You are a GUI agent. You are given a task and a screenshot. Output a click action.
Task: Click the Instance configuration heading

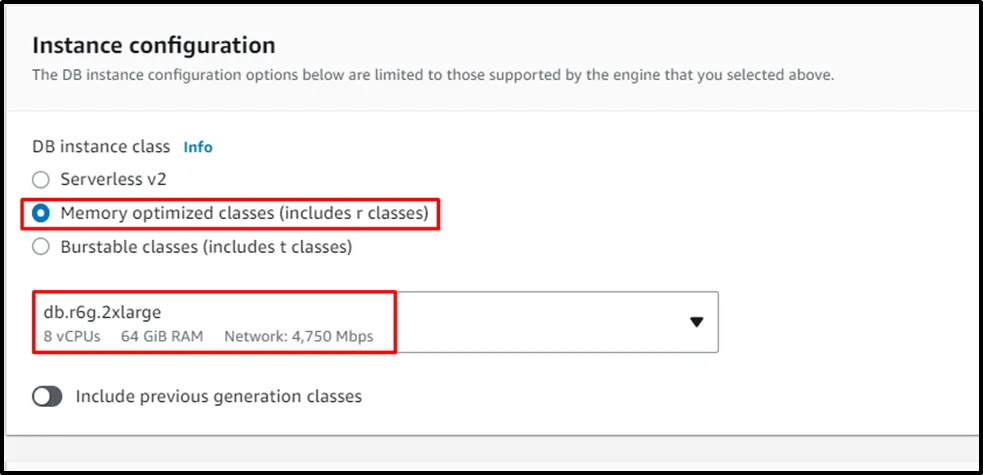click(154, 45)
